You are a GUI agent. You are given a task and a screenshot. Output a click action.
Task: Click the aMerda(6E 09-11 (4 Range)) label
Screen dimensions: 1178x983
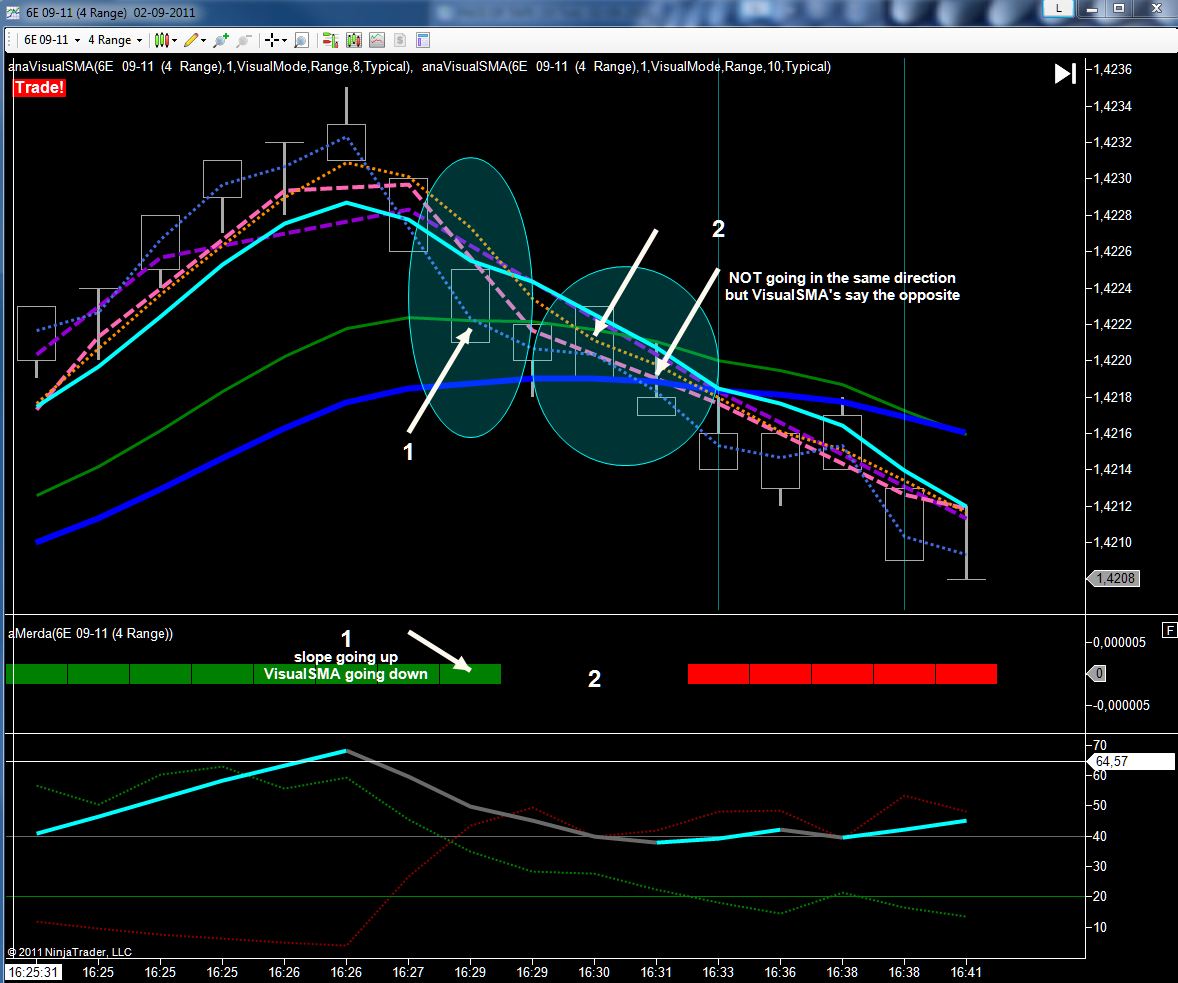pos(90,634)
